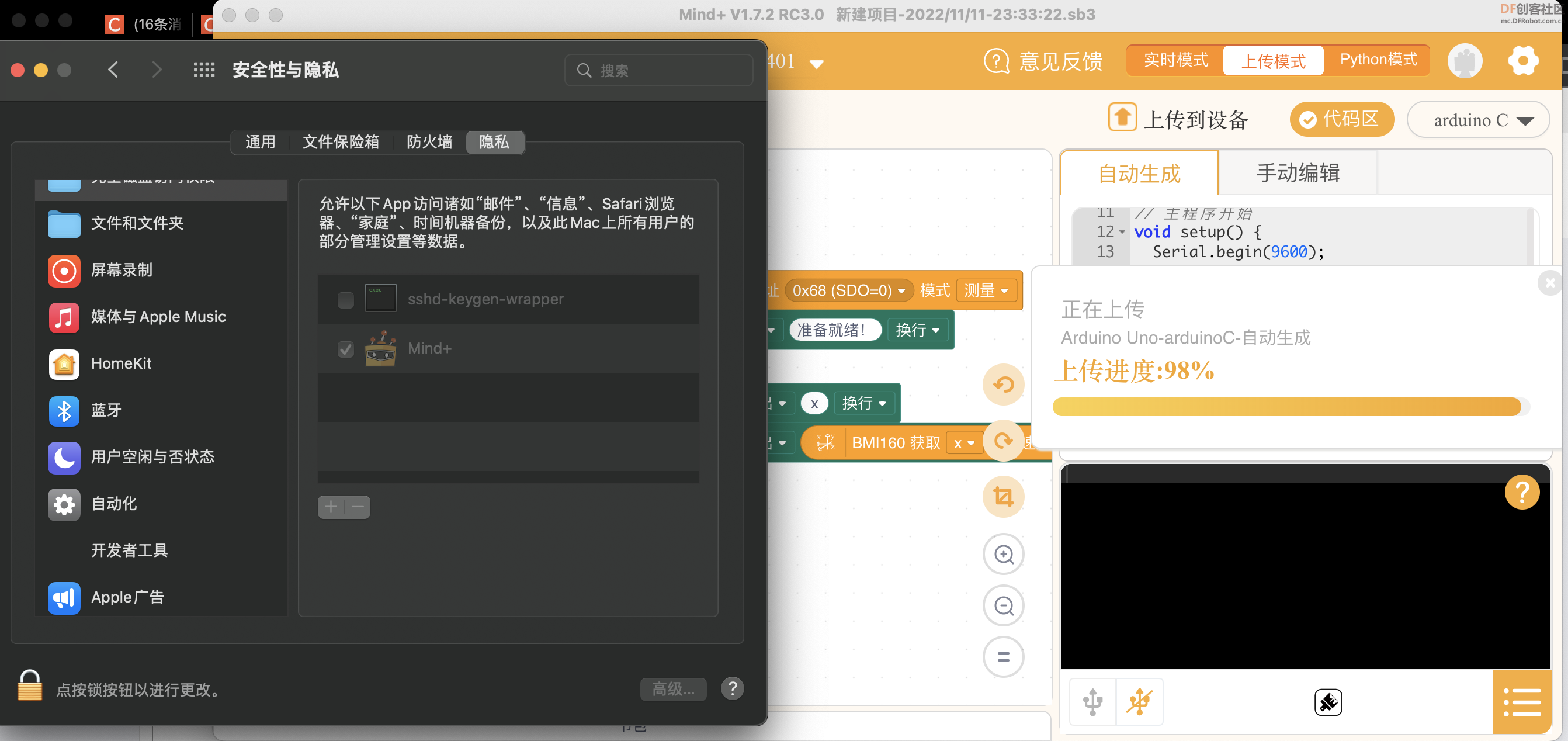Open the device dropdown arrow near 401

coord(816,63)
